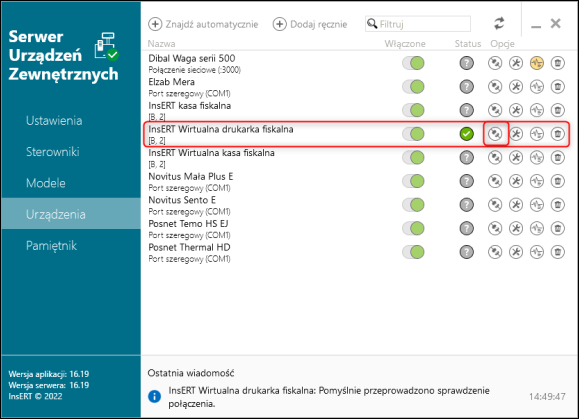Disable Dibal Waga serii 500 switch
This screenshot has height=419, width=579.
click(x=413, y=63)
